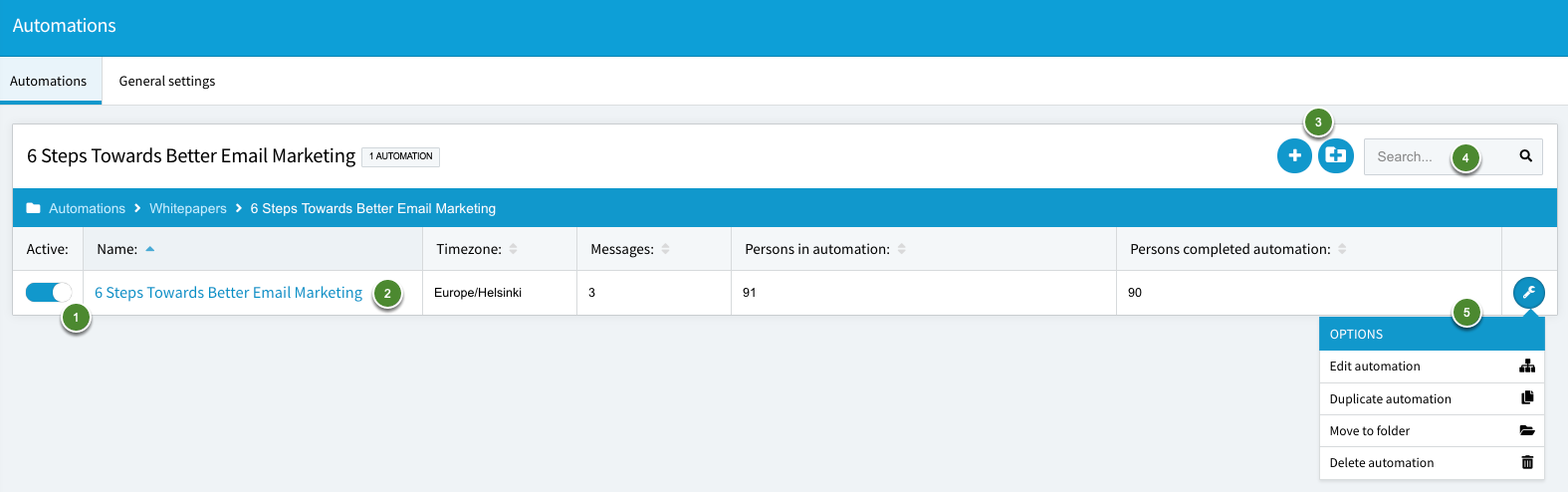Click the last breadcrumb 6 Steps Towards Better Email Marketing
Viewport: 1568px width, 492px height.
click(373, 208)
